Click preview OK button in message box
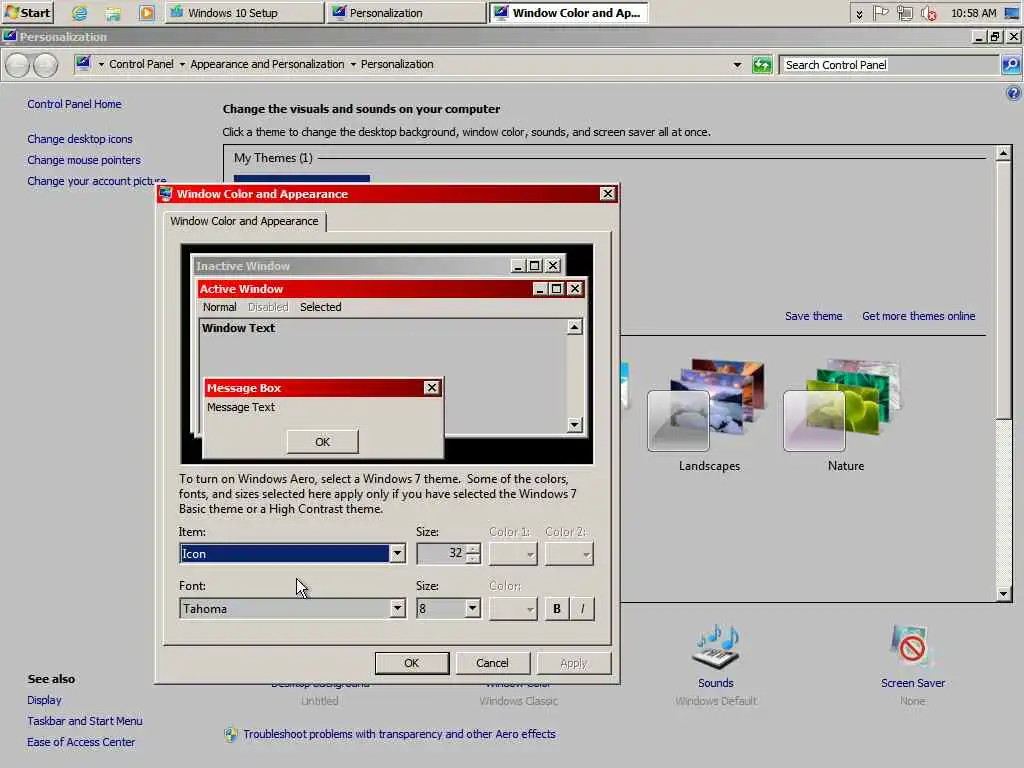The height and width of the screenshot is (768, 1024). [323, 442]
